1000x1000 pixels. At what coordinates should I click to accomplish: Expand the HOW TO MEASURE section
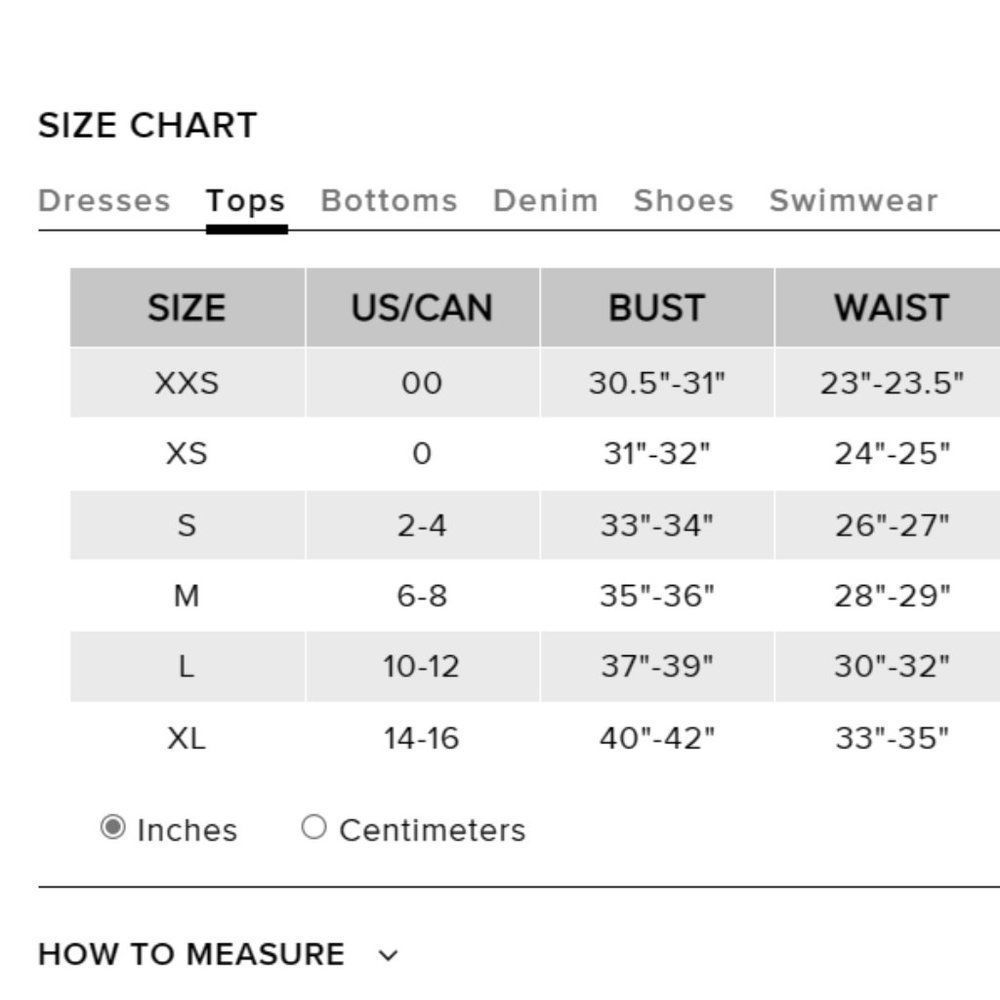192,954
